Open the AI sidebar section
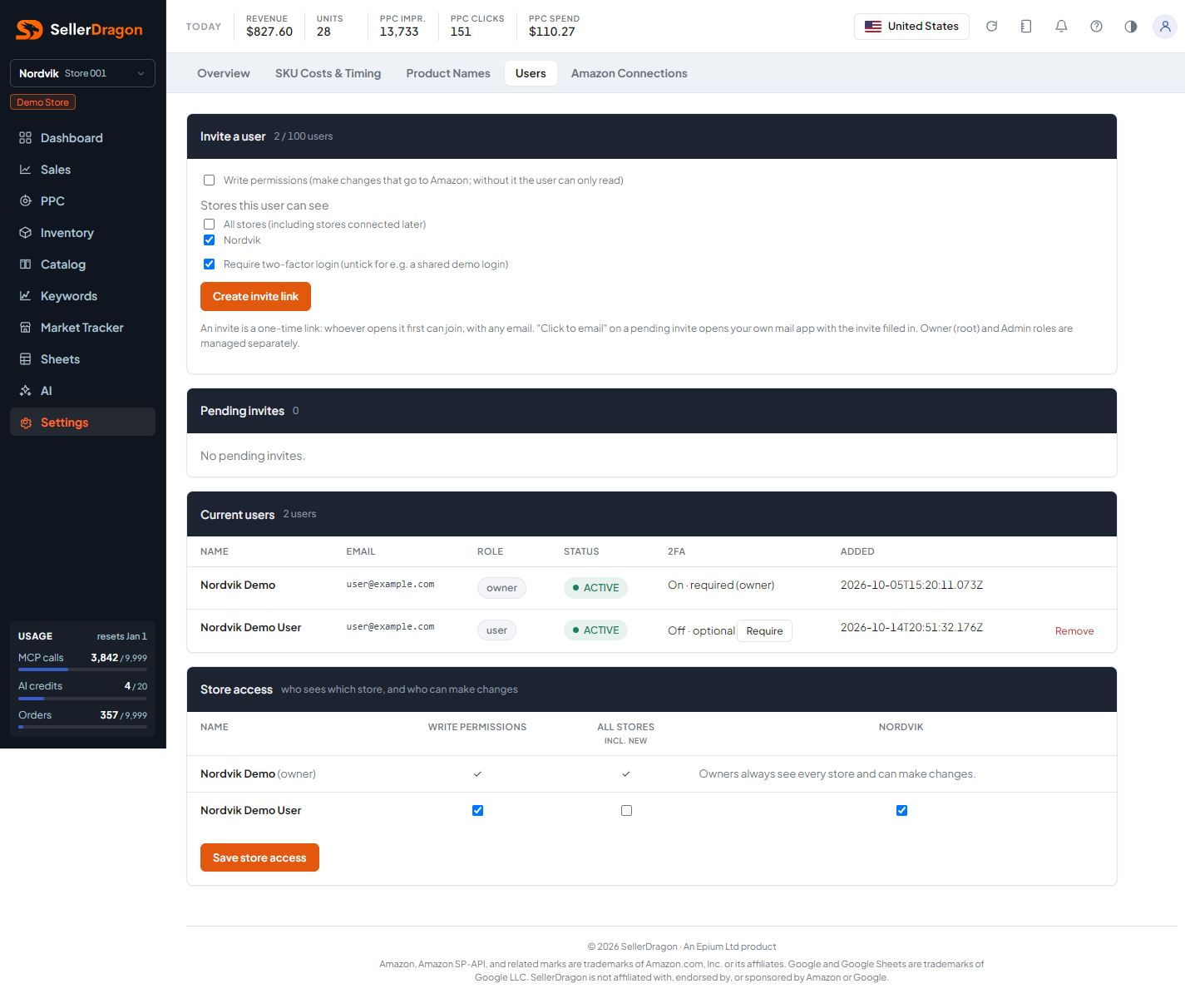 (x=82, y=391)
